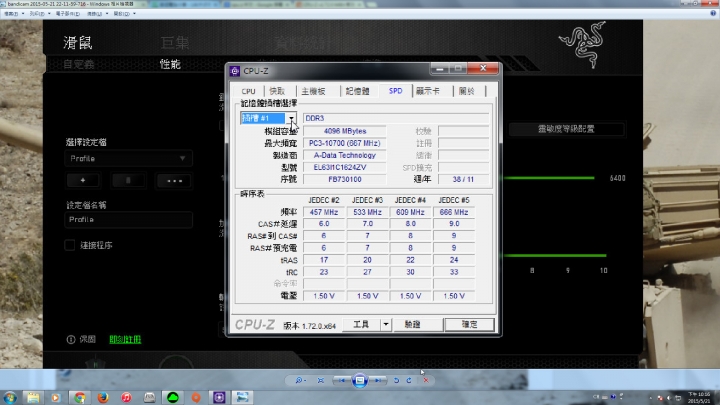Click the delete profile trash button
Image resolution: width=720 pixels, height=405 pixels.
[x=128, y=180]
